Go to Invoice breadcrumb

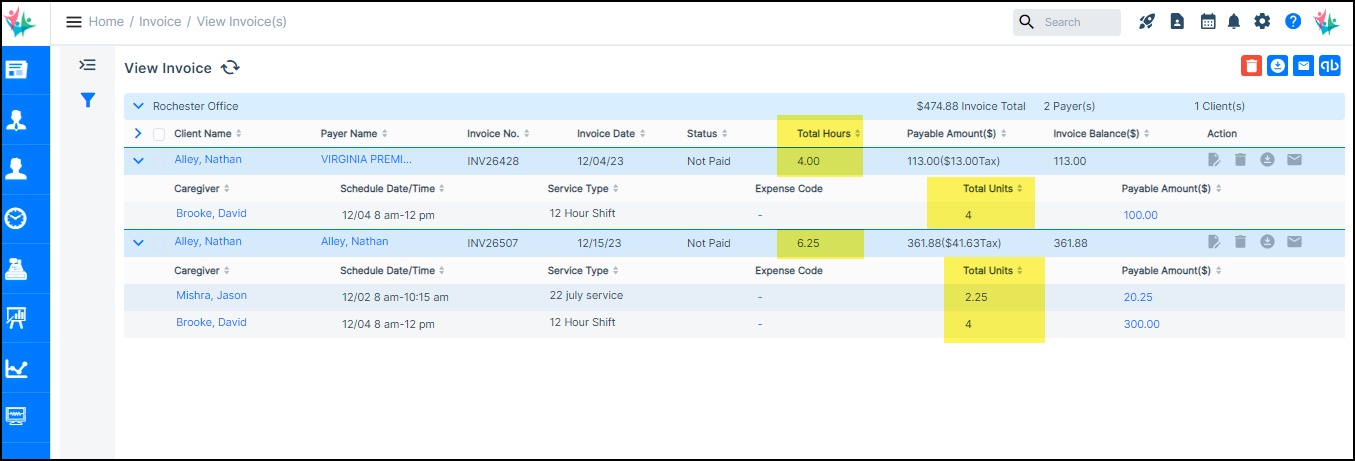pyautogui.click(x=160, y=22)
